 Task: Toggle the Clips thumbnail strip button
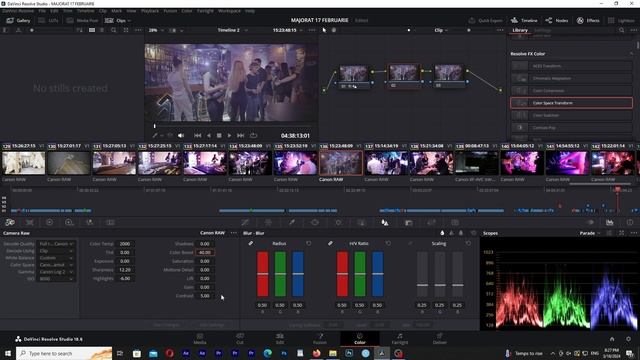coord(115,20)
